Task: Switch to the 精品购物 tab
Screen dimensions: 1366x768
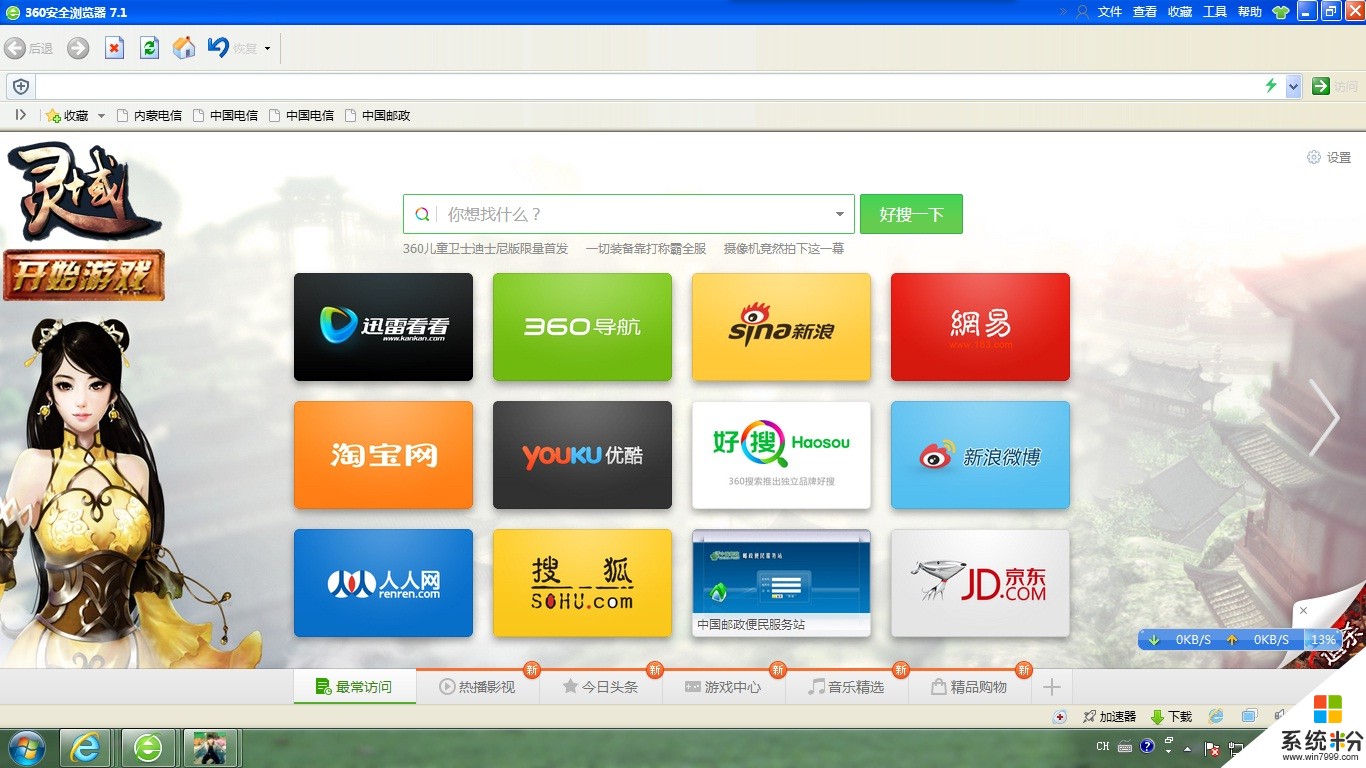Action: 970,687
